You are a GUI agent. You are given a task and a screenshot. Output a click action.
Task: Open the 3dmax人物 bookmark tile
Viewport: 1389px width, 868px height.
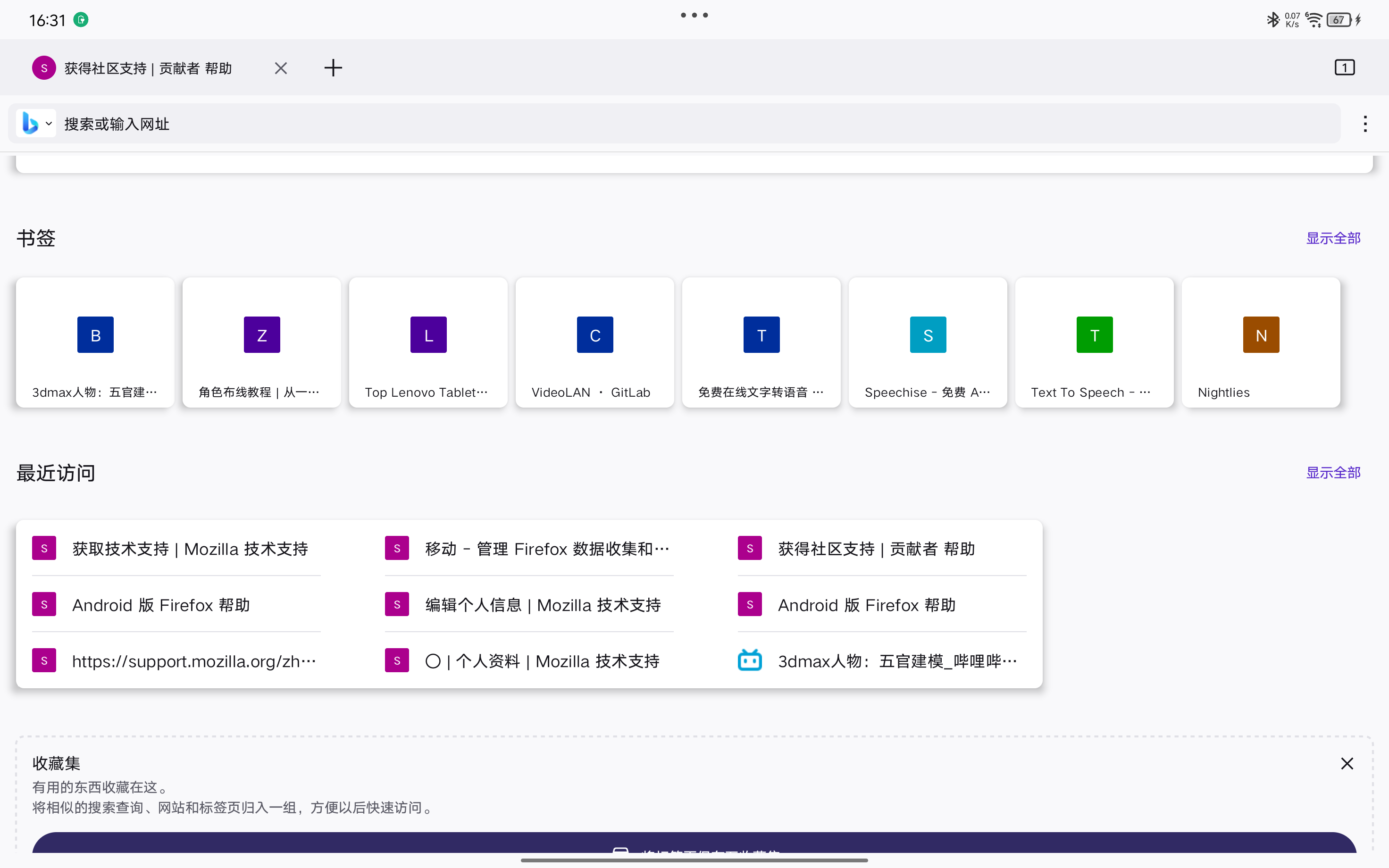95,343
